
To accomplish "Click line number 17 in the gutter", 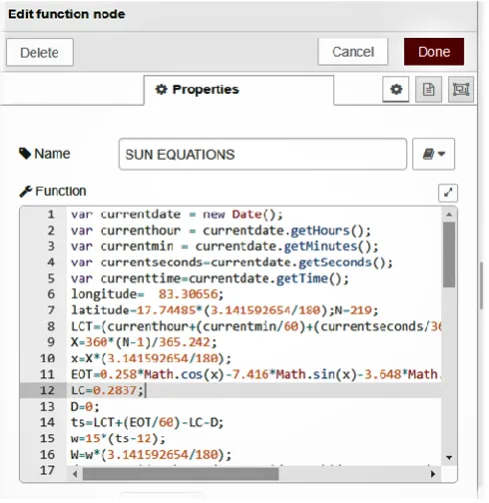I will pos(47,470).
